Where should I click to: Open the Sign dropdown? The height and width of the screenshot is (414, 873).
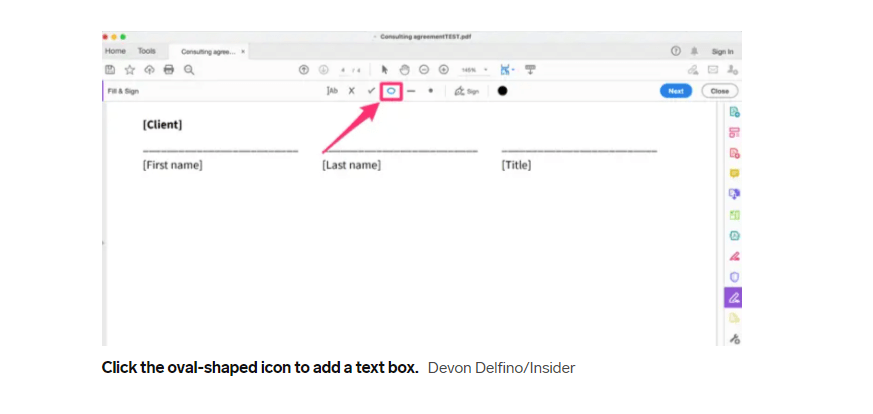coord(467,90)
